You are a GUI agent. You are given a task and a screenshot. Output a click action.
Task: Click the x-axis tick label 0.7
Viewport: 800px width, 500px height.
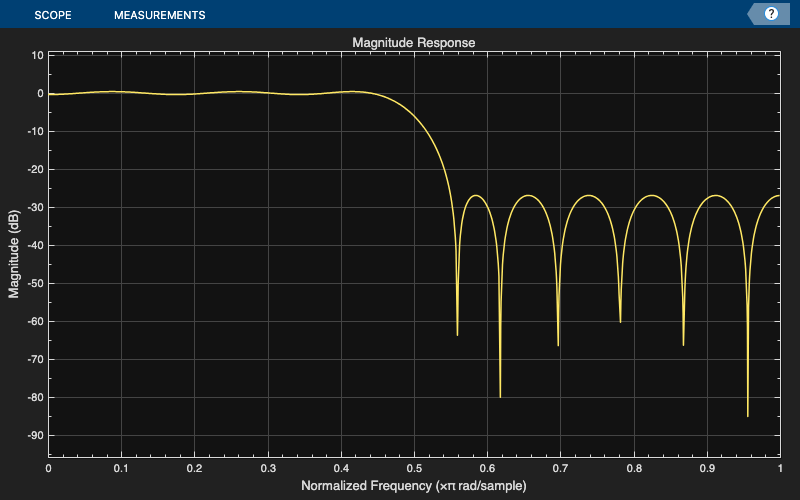click(x=561, y=468)
